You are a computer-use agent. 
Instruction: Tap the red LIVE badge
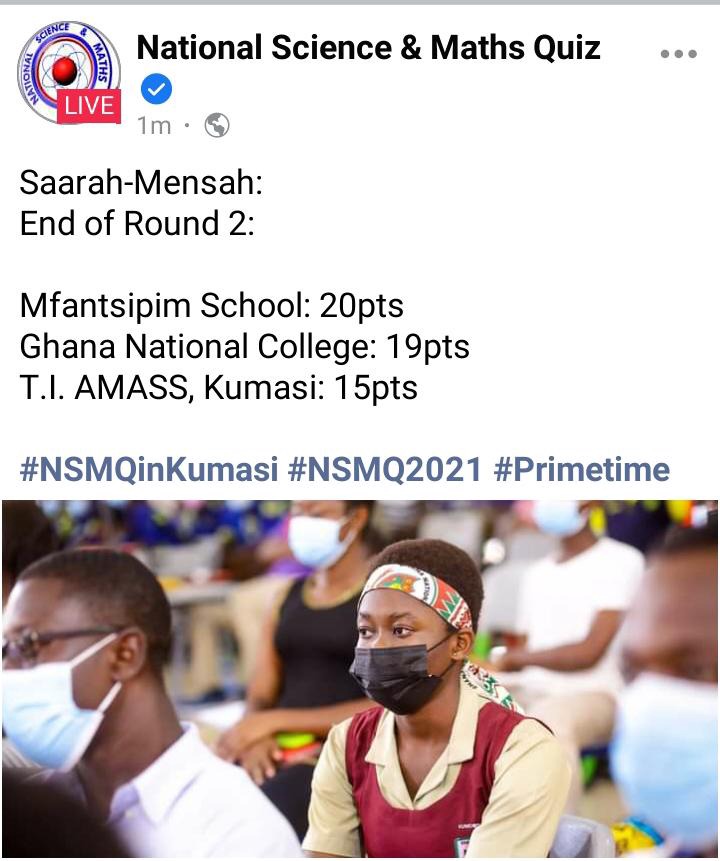click(x=89, y=105)
